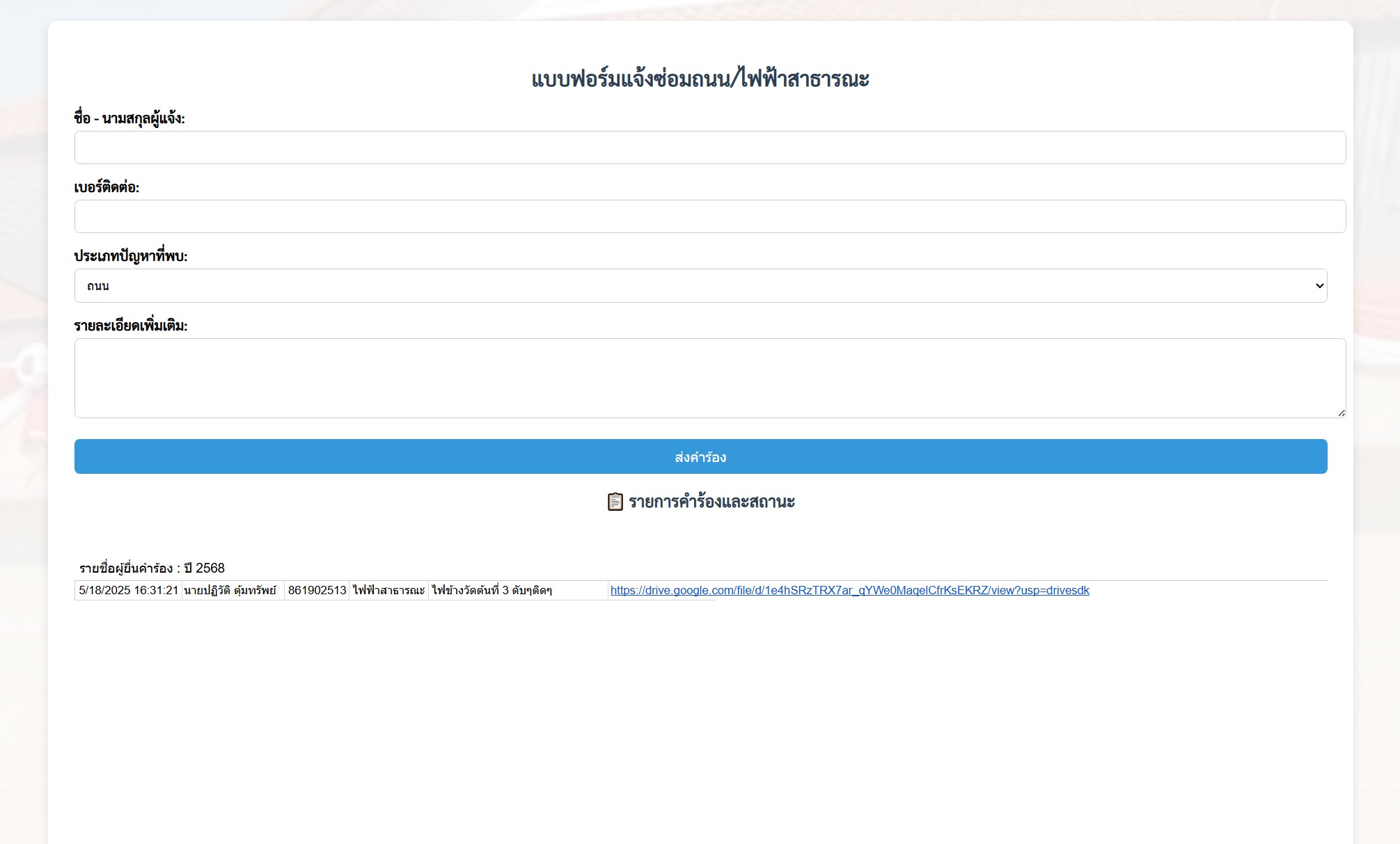Select the นายปฏิวัติ ตุ้มทรัพย์ name cell
1400x844 pixels.
tap(230, 590)
